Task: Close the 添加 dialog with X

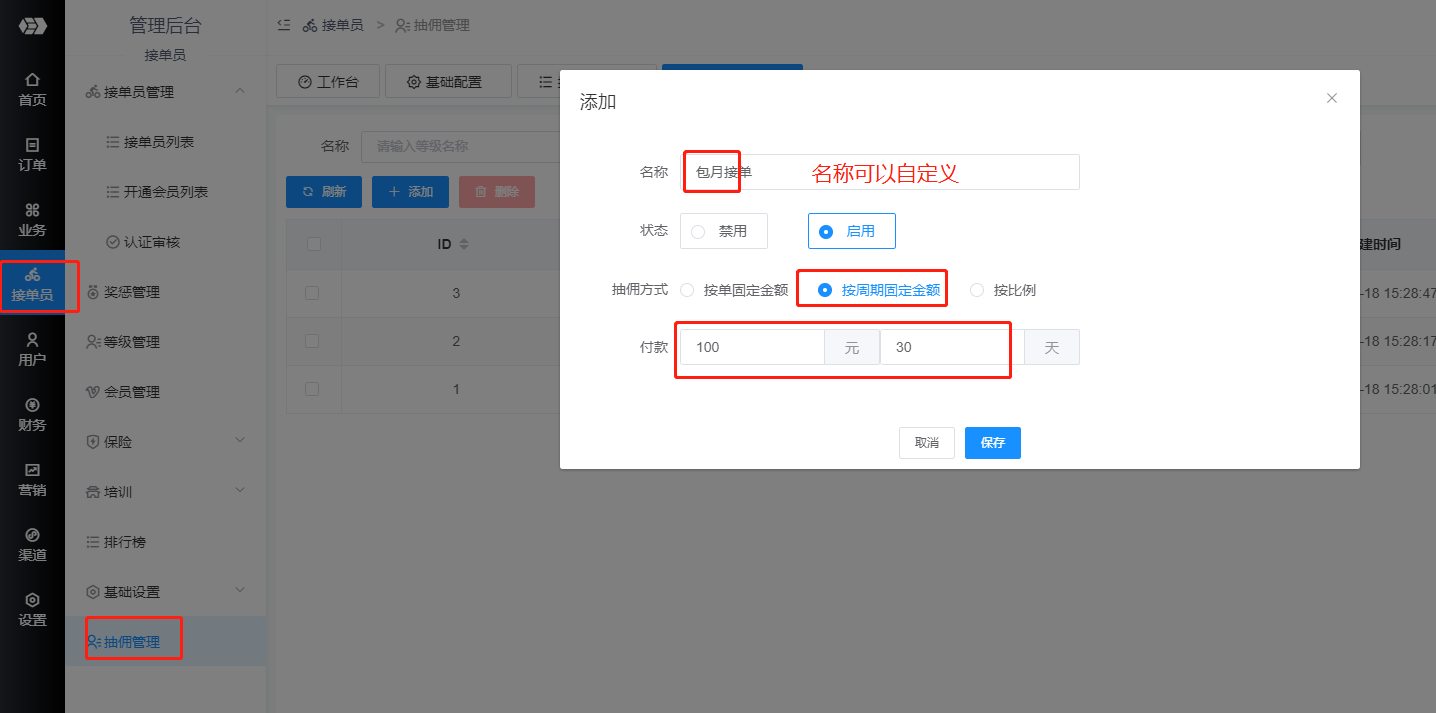Action: click(1331, 98)
